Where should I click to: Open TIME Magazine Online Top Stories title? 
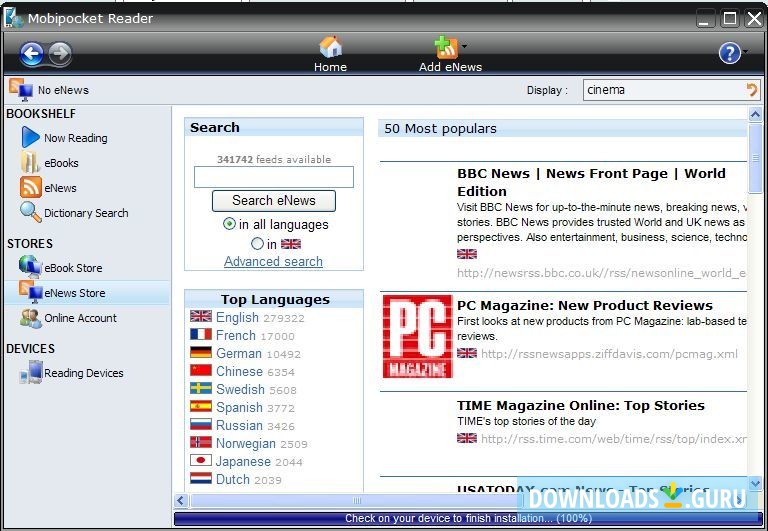pos(580,406)
